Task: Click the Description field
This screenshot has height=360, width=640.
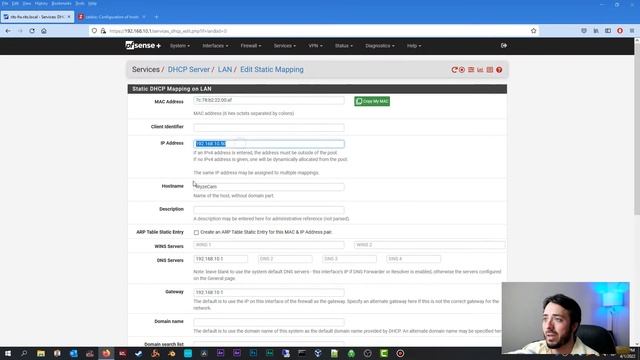Action: (269, 210)
